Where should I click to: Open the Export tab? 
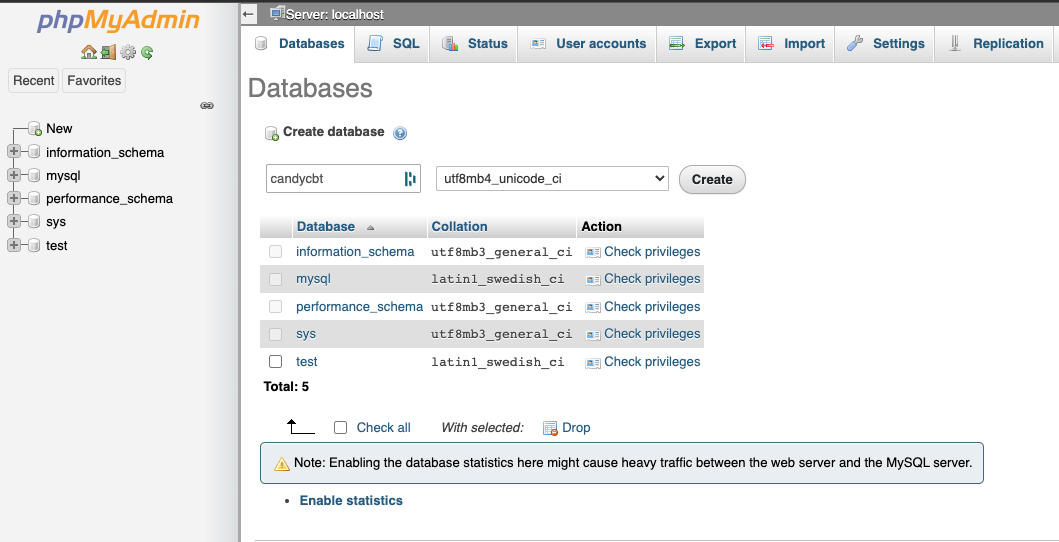click(702, 44)
